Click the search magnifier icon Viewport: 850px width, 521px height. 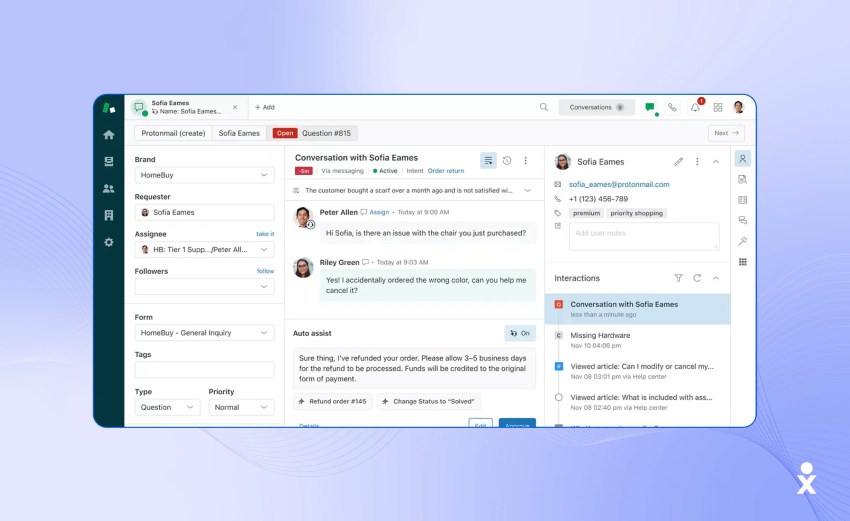click(x=544, y=107)
